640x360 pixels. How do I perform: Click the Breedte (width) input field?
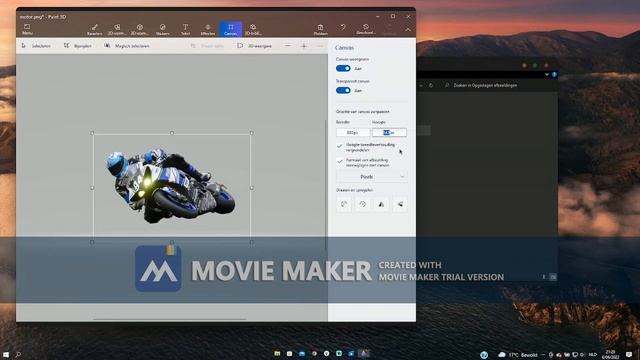(353, 133)
